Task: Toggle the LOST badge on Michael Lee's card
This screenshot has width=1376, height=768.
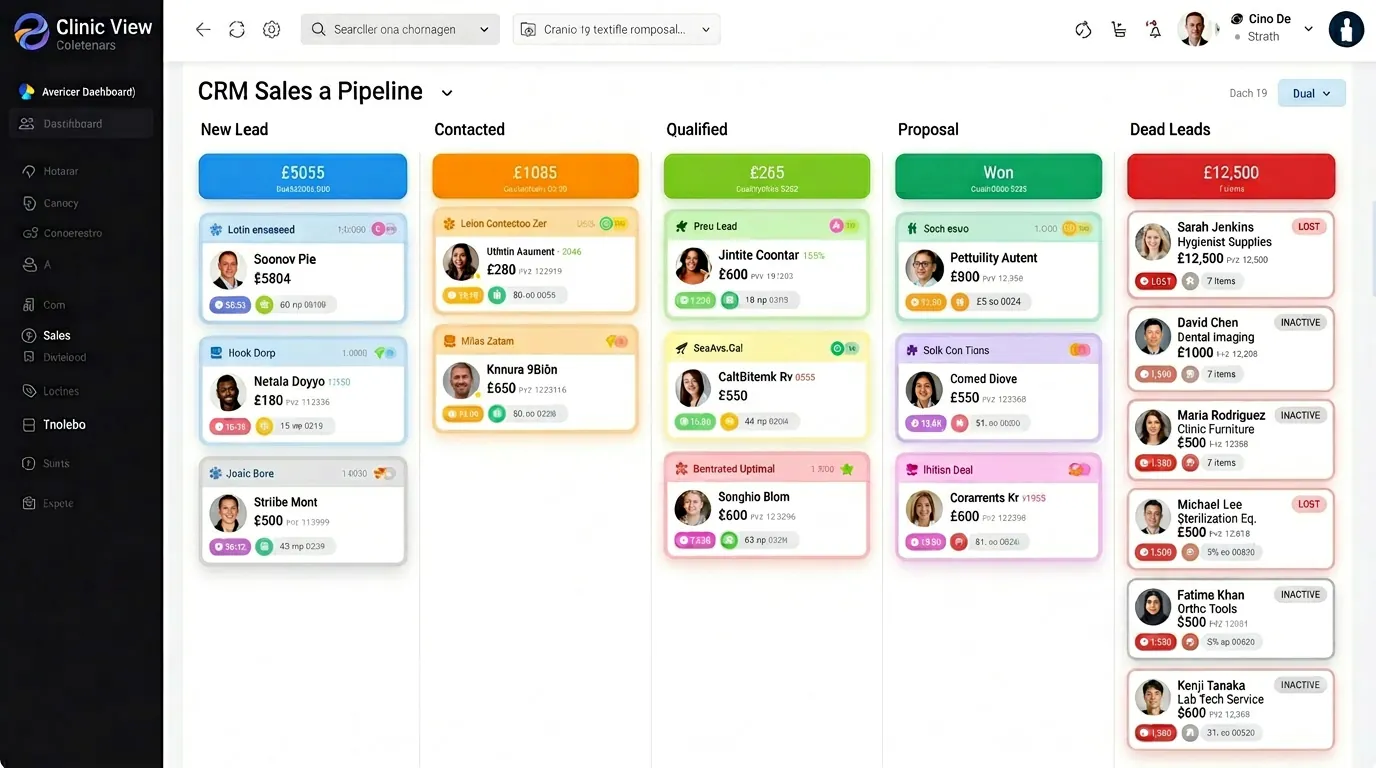Action: [x=1308, y=504]
